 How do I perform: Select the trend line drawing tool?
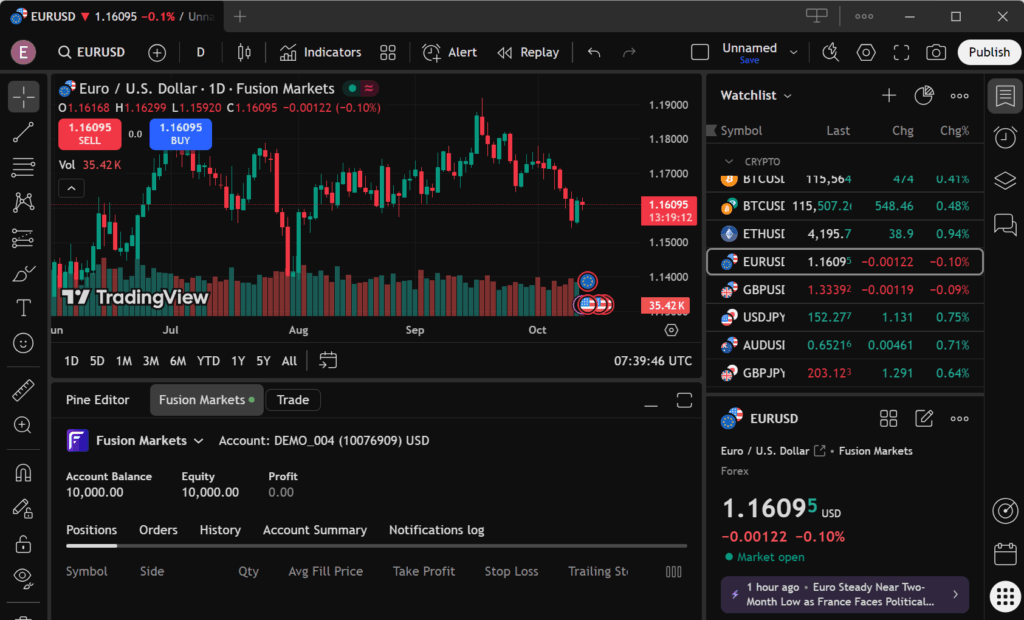point(24,132)
